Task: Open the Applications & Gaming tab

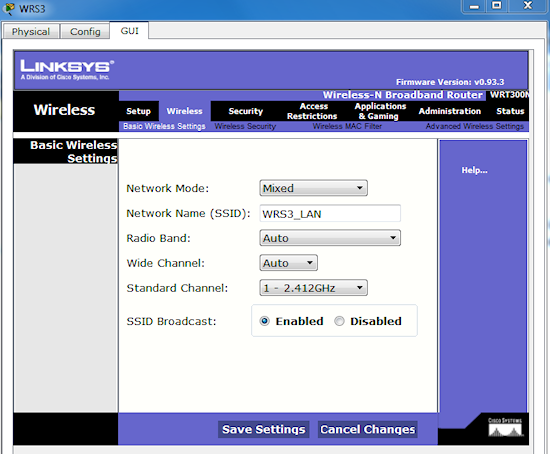Action: click(x=380, y=111)
